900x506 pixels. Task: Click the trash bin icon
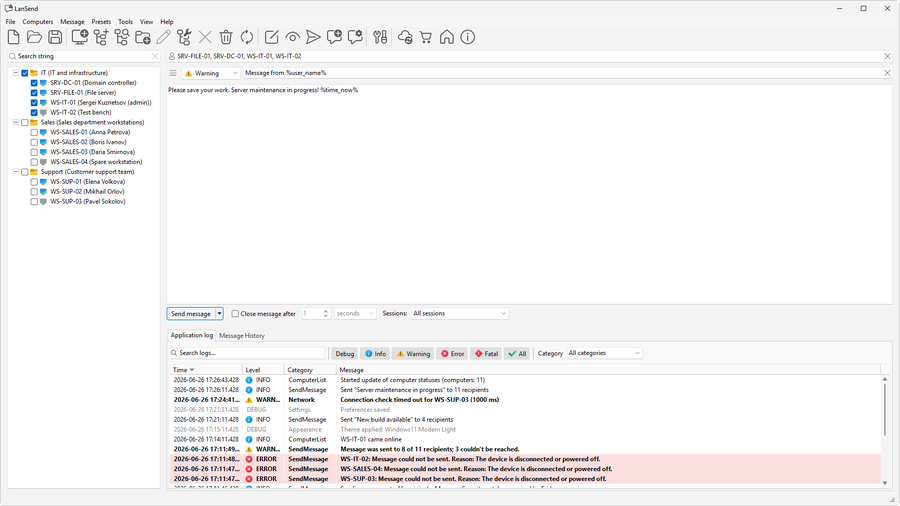(226, 37)
